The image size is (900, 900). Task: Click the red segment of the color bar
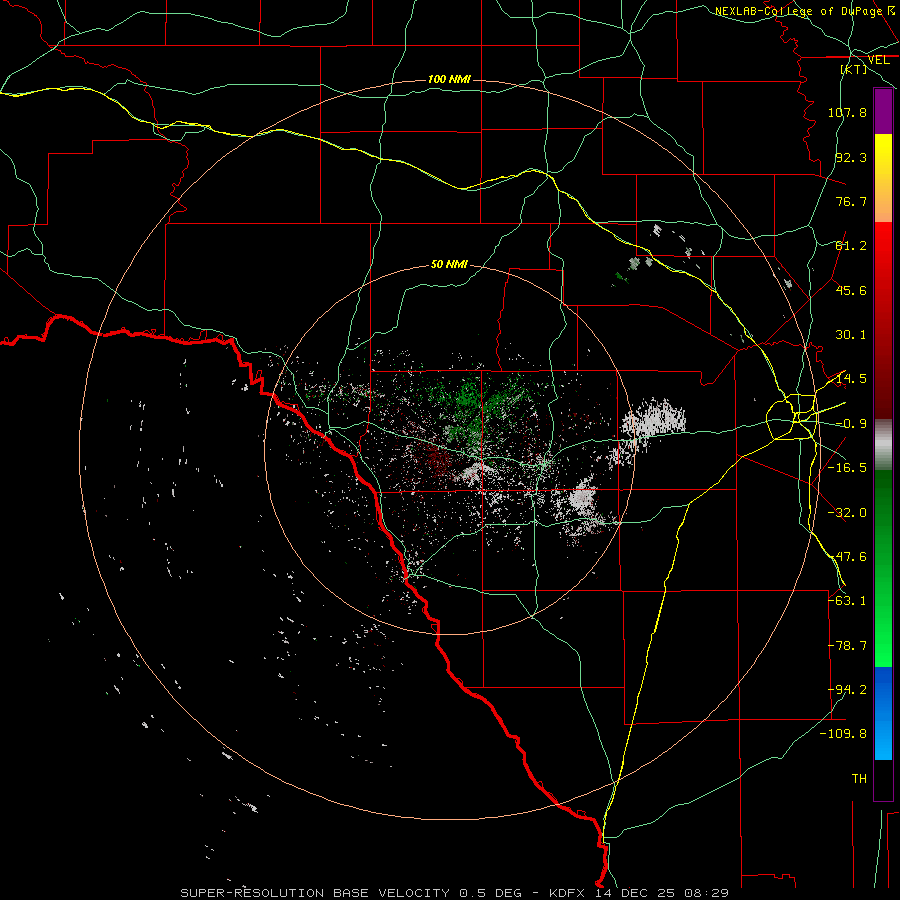[883, 320]
